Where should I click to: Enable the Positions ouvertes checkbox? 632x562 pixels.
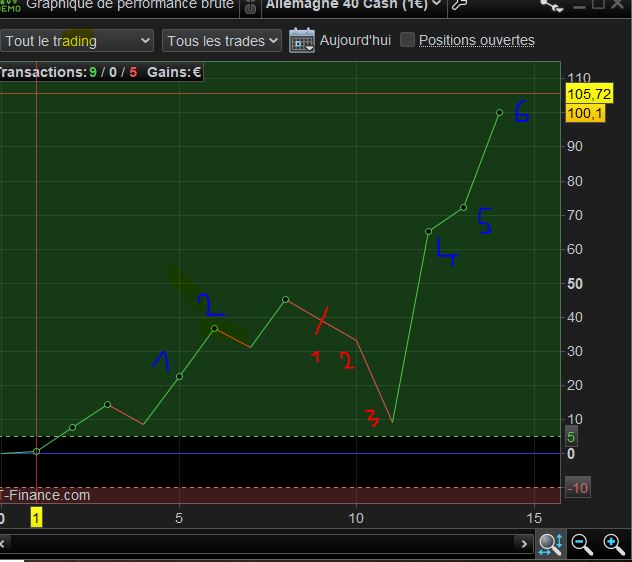(x=407, y=40)
